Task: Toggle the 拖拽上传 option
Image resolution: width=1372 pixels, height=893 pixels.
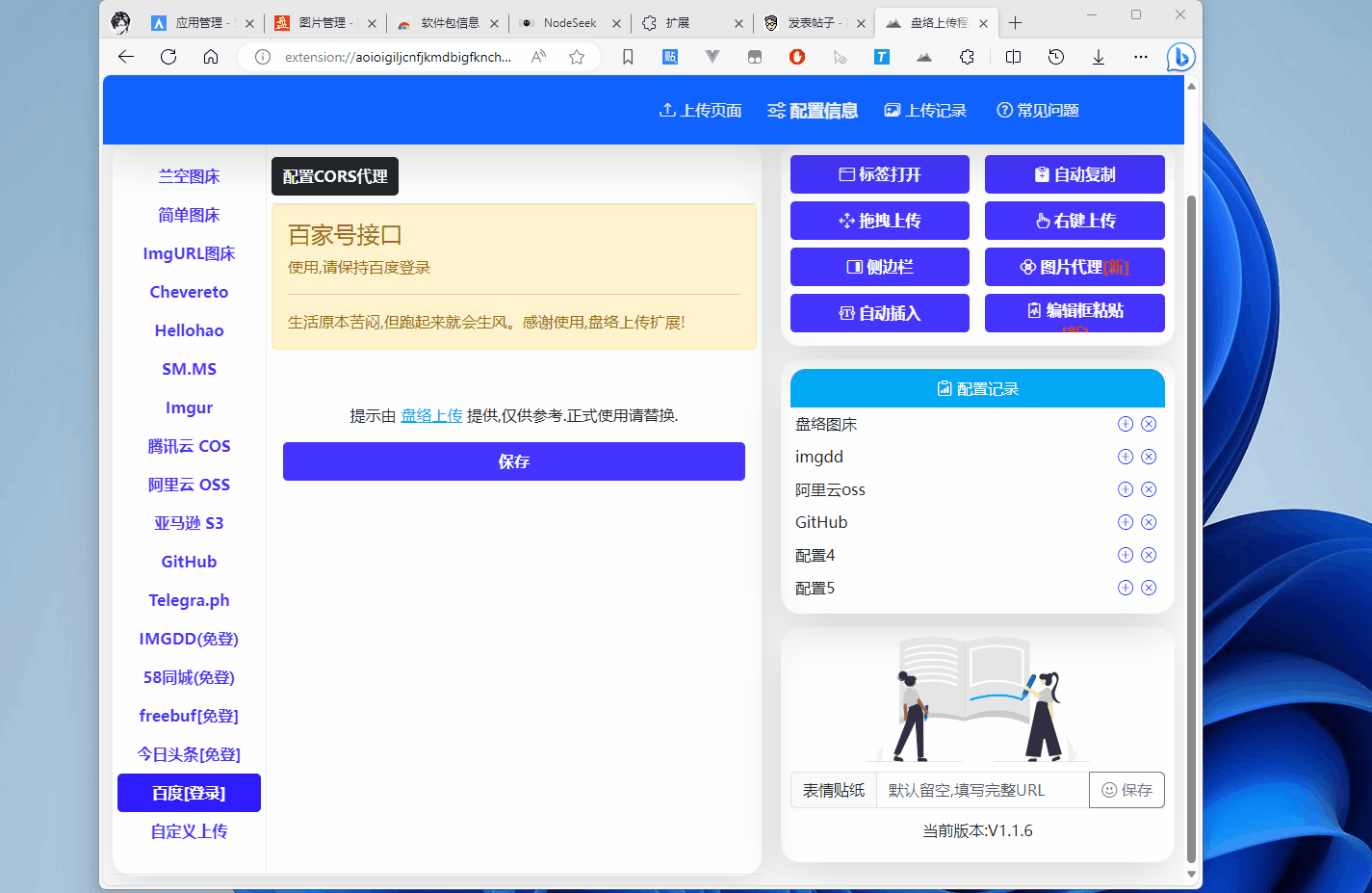Action: [x=880, y=221]
